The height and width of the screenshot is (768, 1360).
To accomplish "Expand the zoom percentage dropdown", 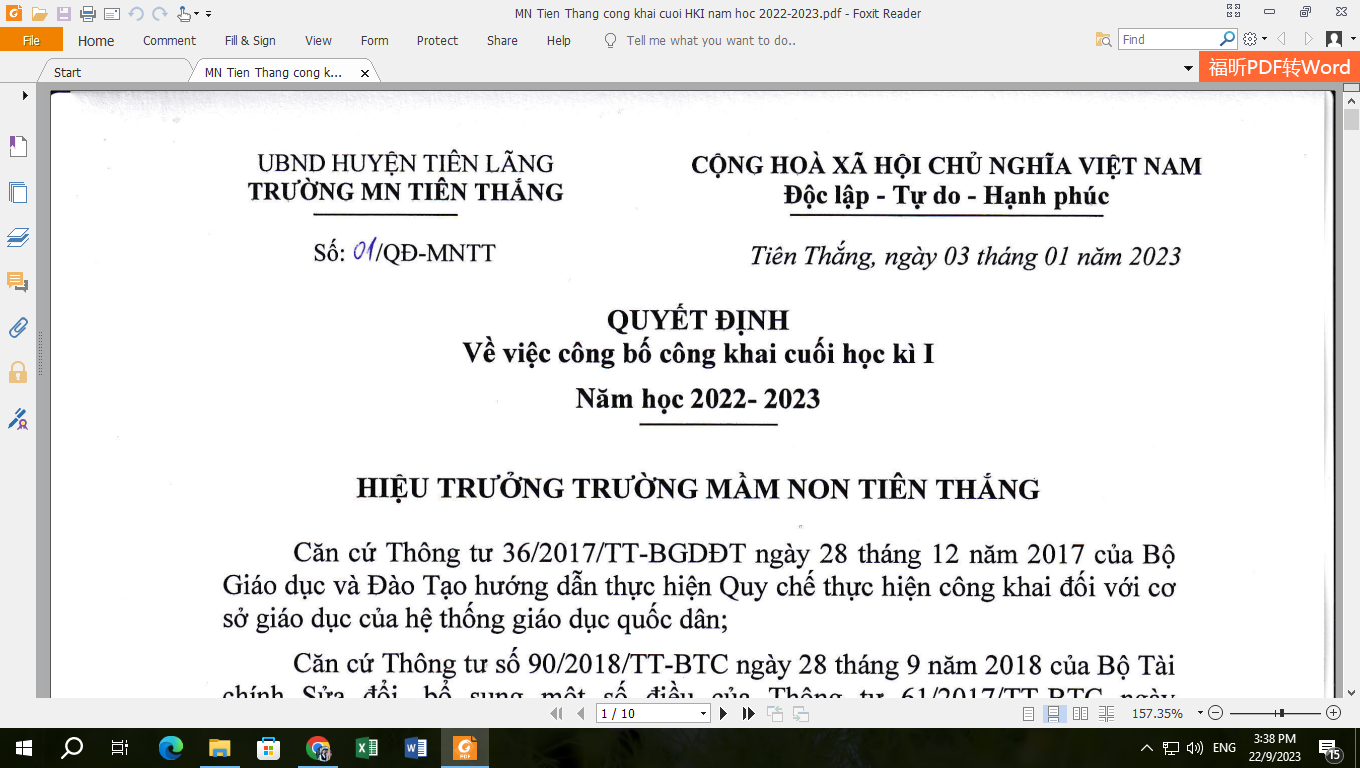I will pos(1200,714).
